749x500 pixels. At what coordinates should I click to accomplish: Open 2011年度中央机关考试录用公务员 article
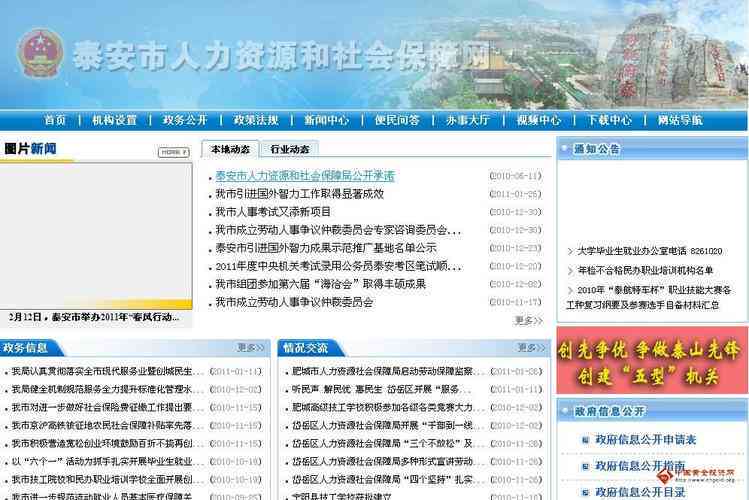tap(338, 266)
